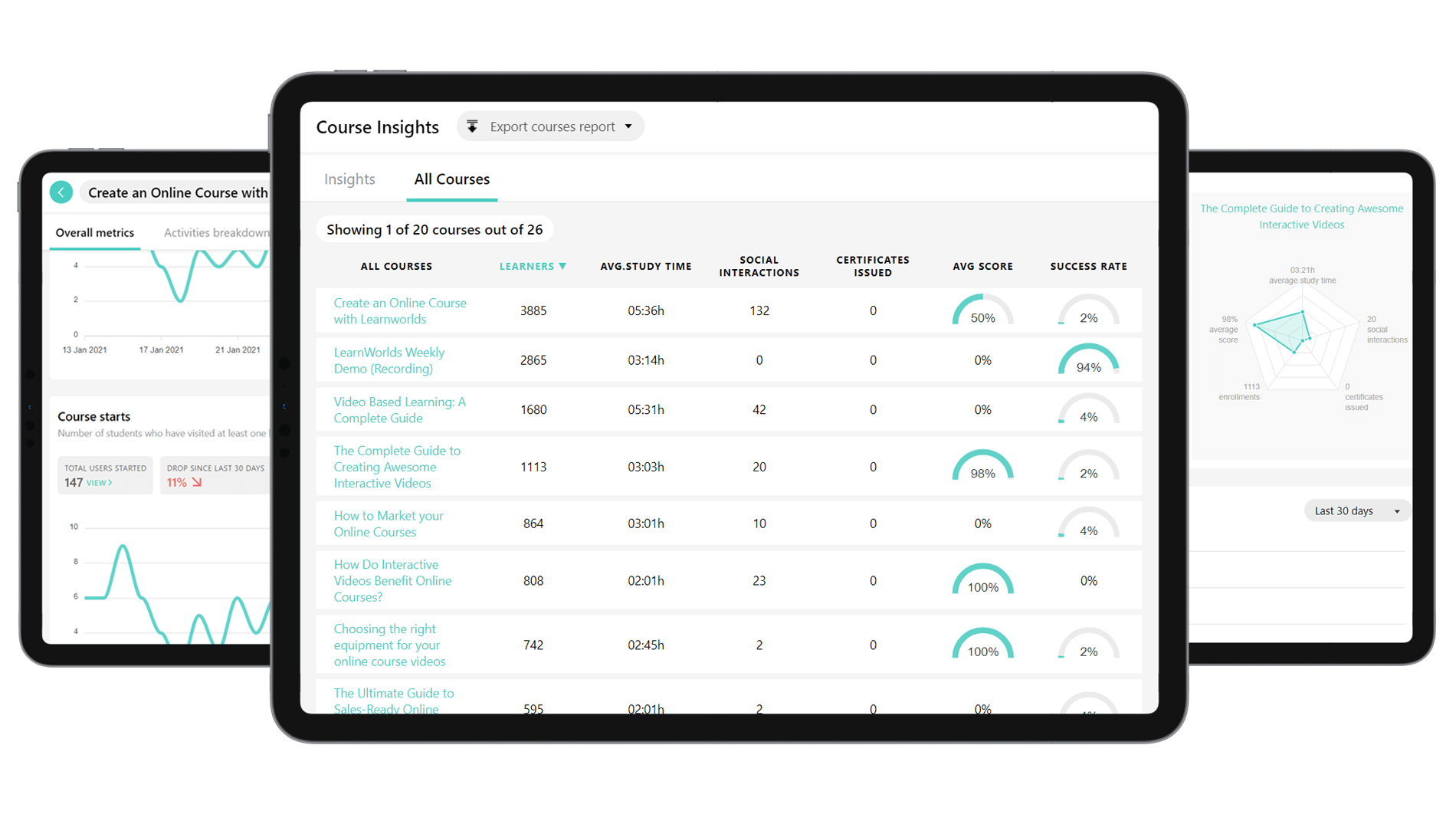Click the Drop Since Last 30 Days card
Screen dimensions: 1456x814
215,475
